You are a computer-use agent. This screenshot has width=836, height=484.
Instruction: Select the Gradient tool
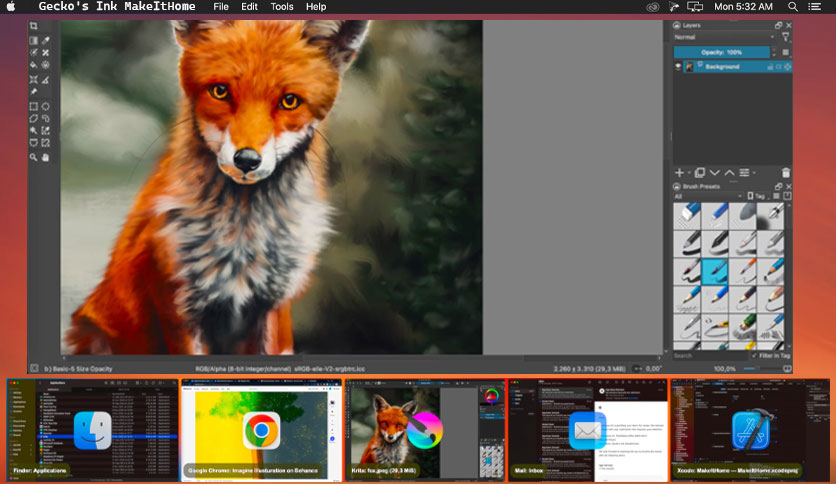[x=34, y=40]
